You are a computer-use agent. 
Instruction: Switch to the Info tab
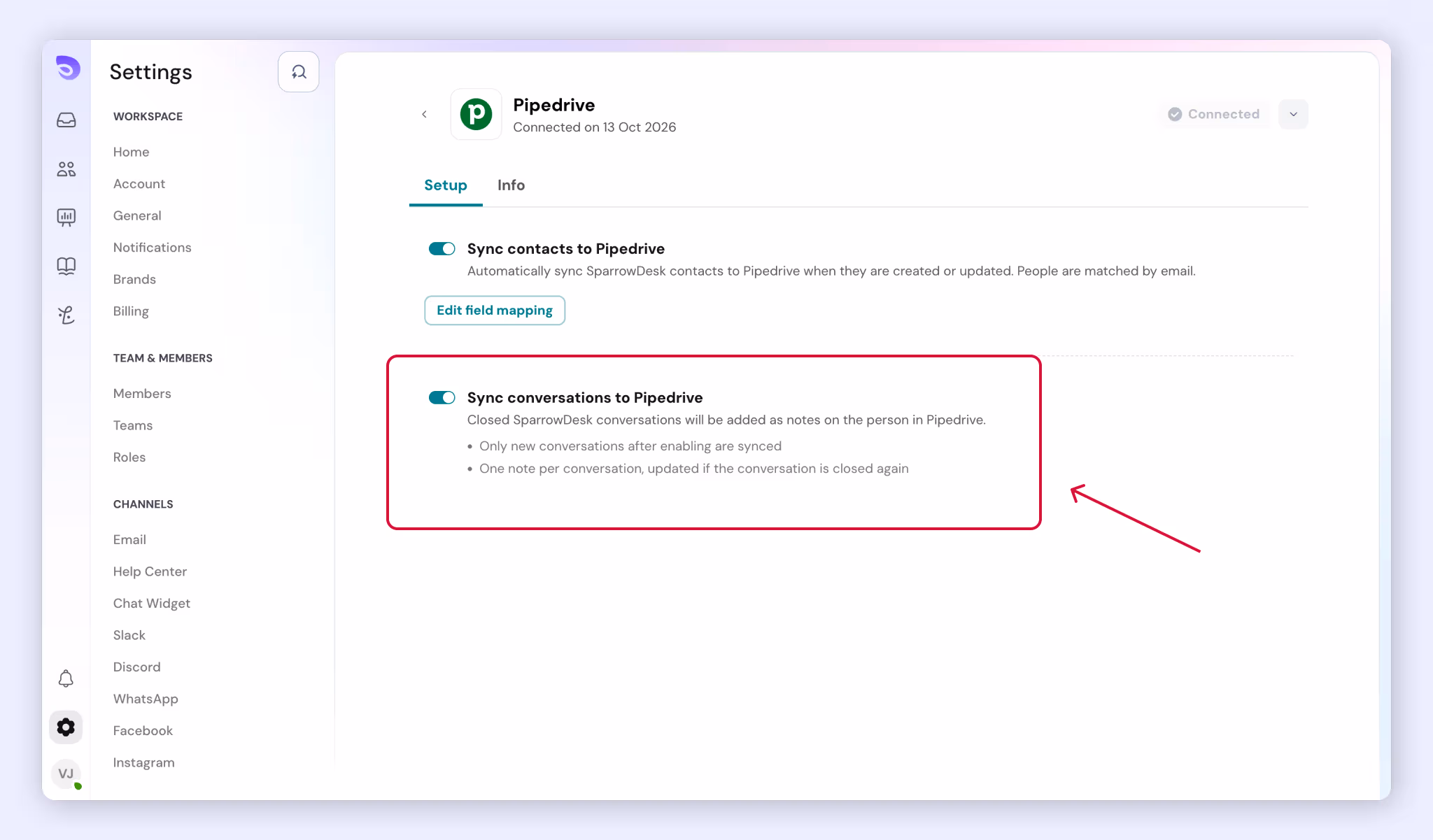(x=511, y=185)
